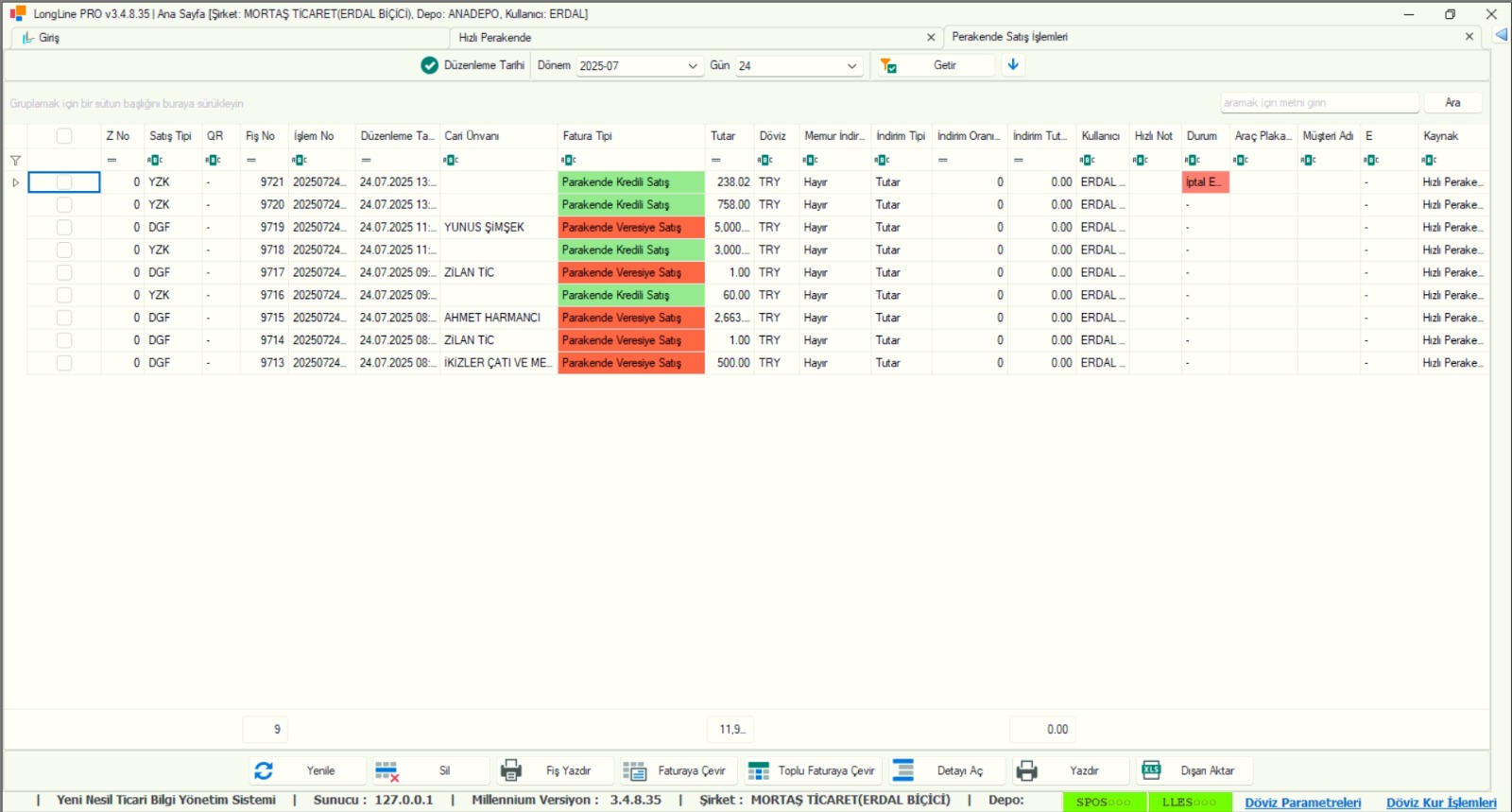Close the Perakende Satış İşlemleri tab
This screenshot has height=812, width=1512.
[1469, 37]
